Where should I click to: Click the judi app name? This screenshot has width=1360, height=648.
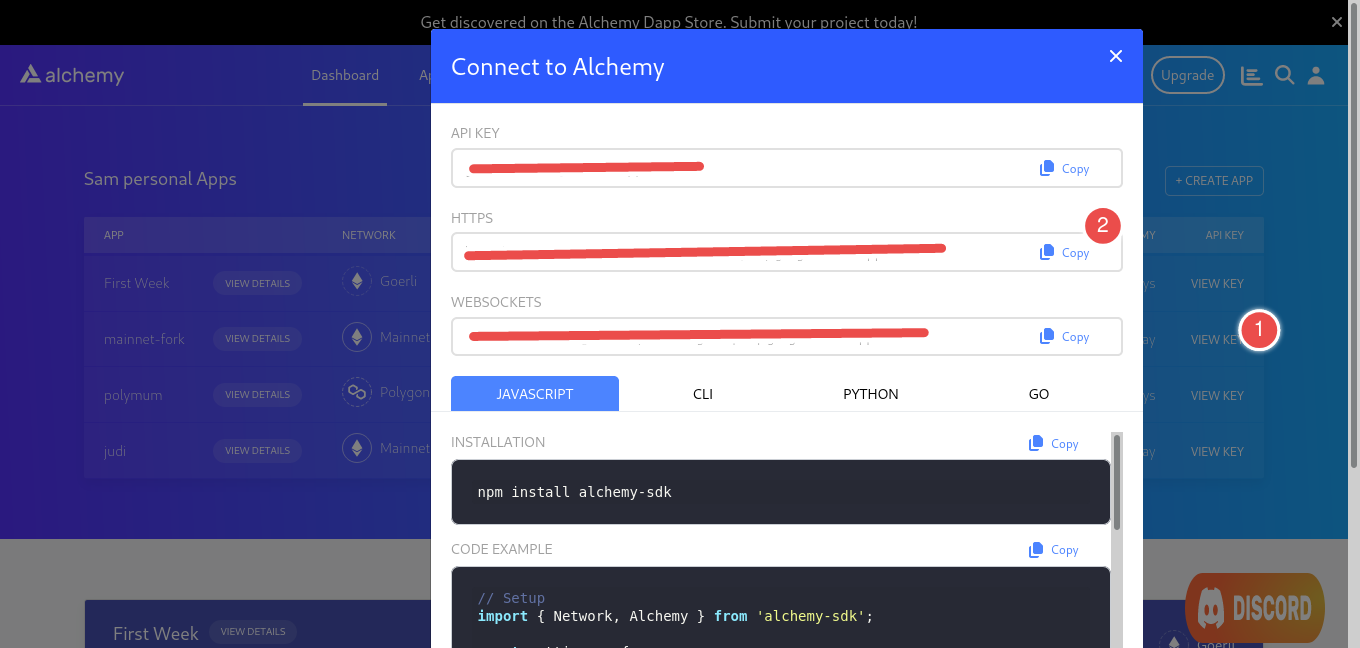pos(115,451)
